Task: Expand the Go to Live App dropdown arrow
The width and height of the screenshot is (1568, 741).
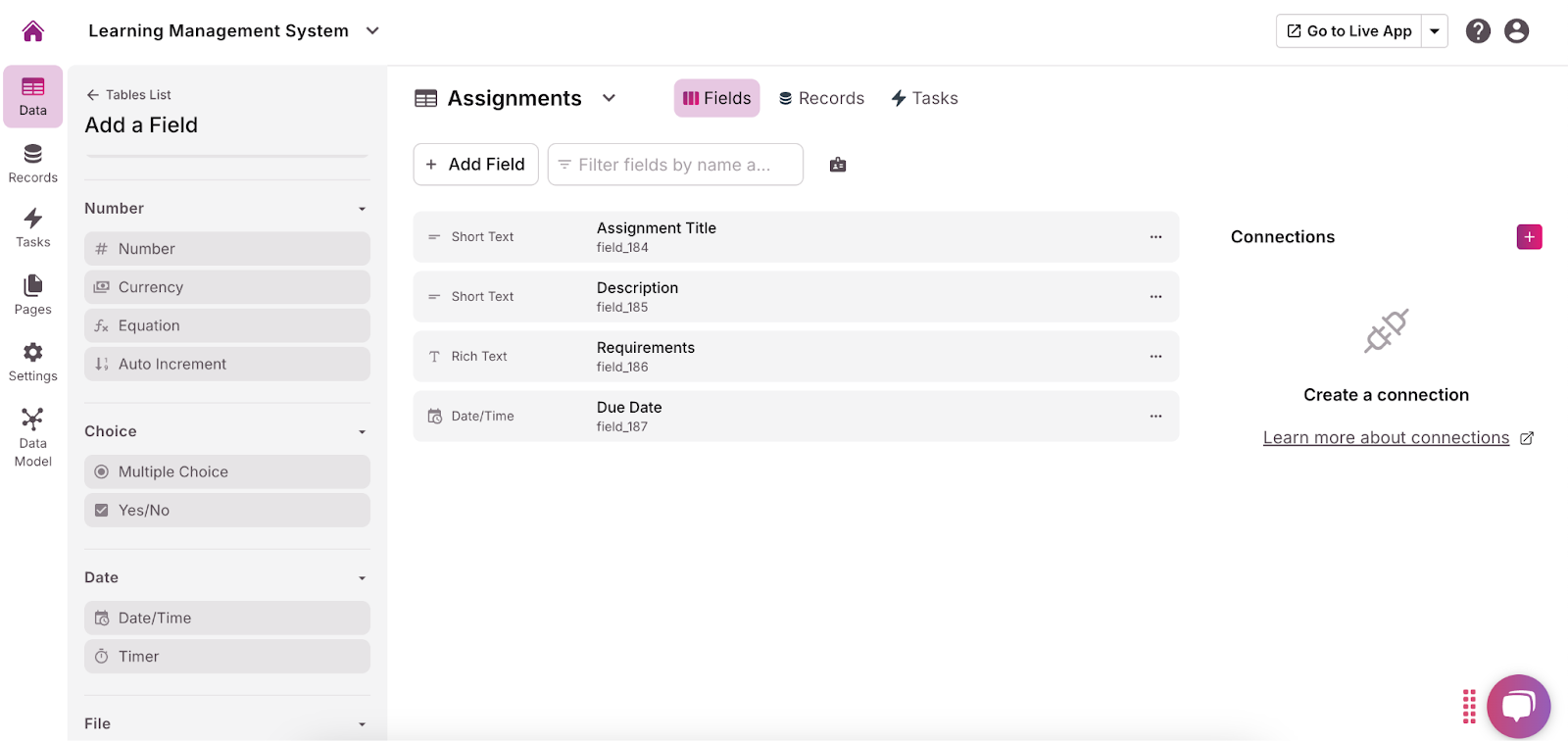Action: [1435, 31]
